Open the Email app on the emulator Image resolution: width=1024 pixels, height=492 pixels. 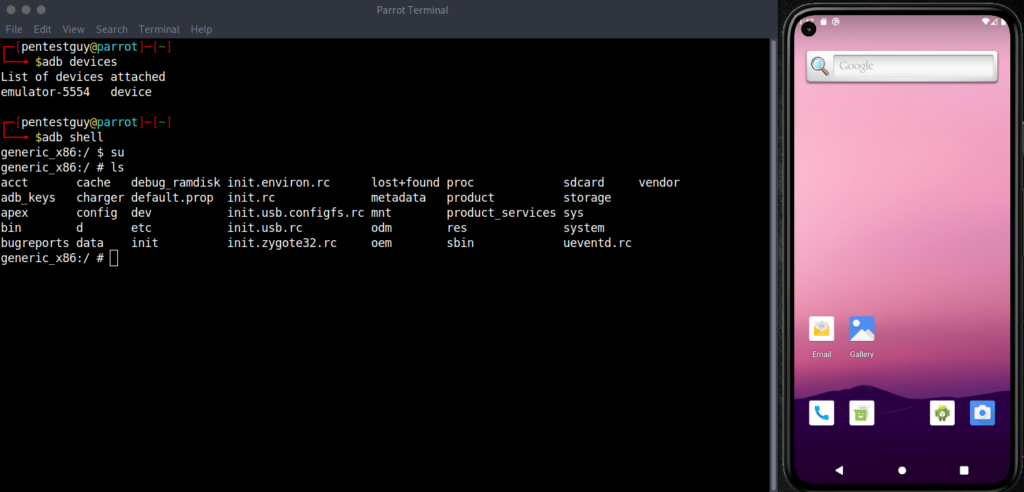point(821,329)
